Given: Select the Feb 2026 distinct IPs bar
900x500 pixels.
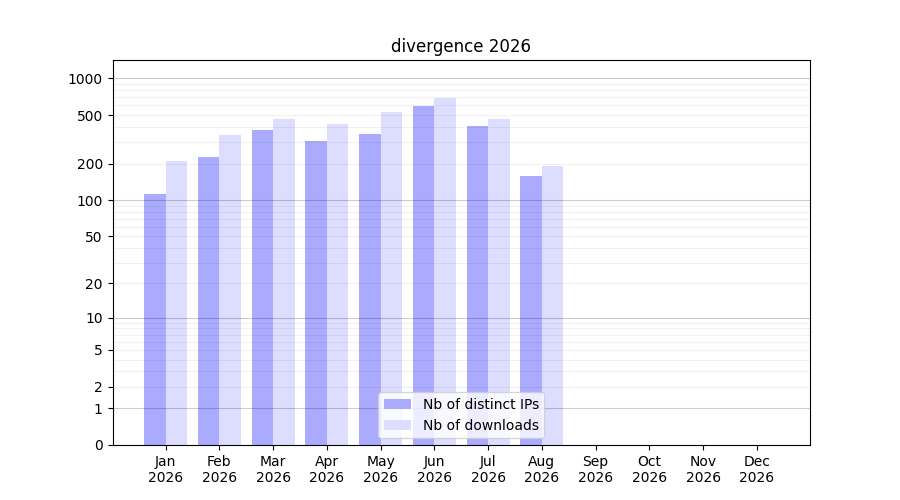Looking at the screenshot, I should point(208,301).
